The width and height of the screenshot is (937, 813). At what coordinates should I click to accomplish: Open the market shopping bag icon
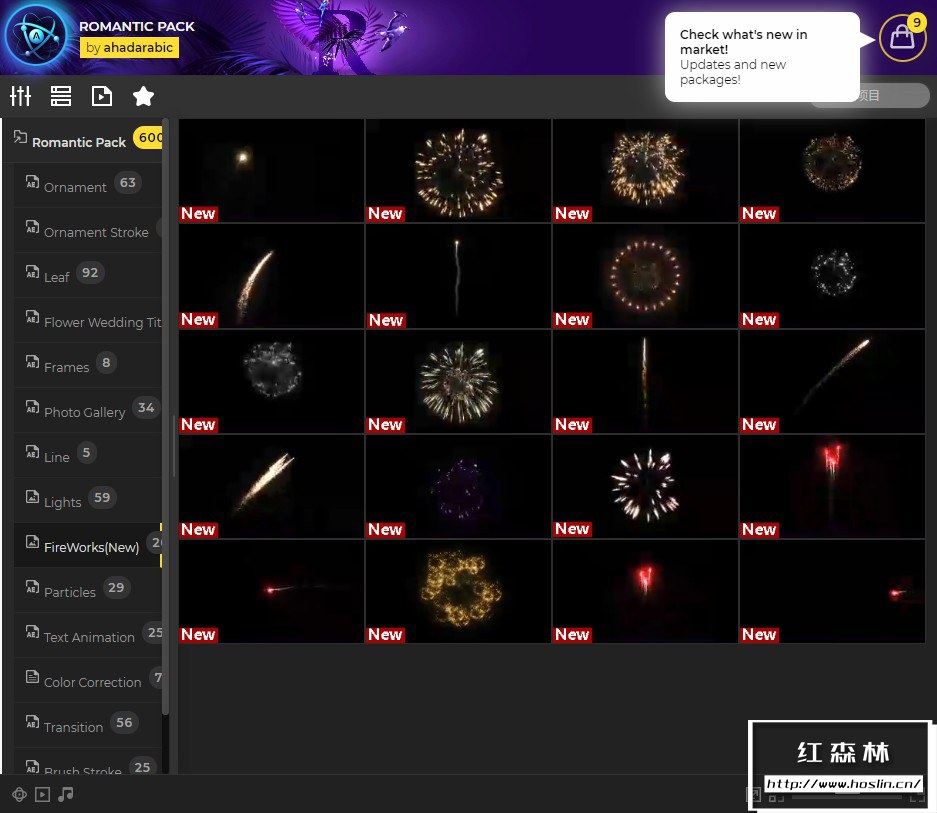tap(902, 38)
